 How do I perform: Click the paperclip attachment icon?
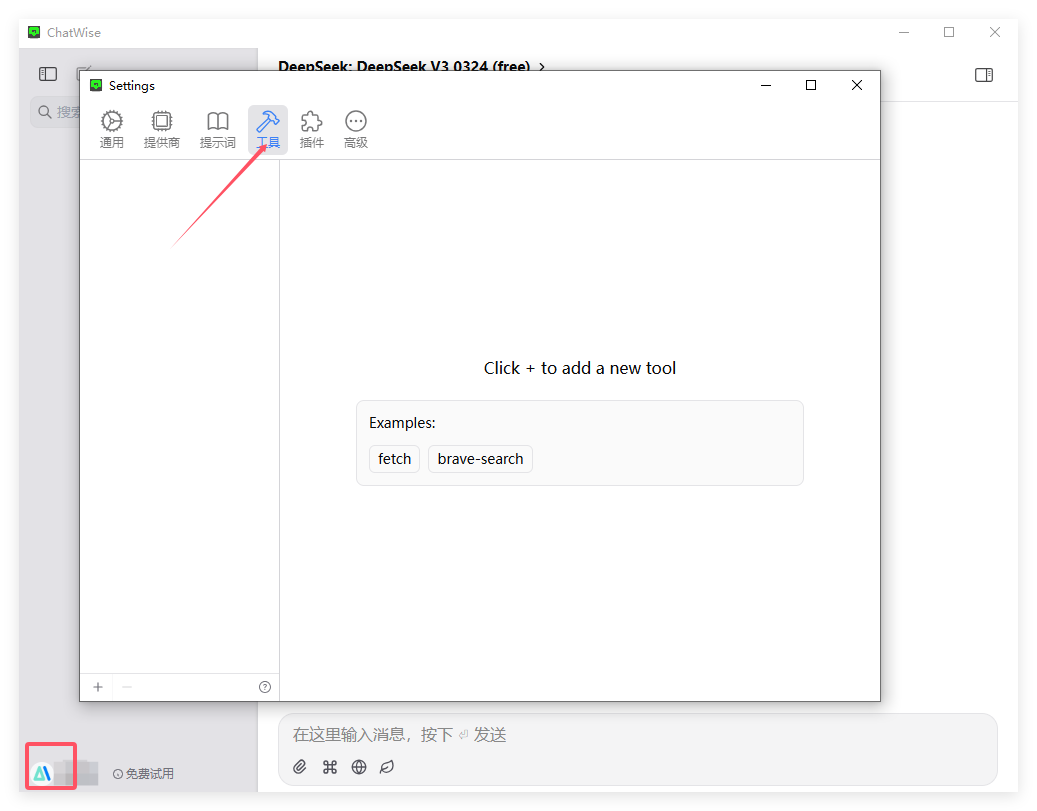pyautogui.click(x=300, y=767)
